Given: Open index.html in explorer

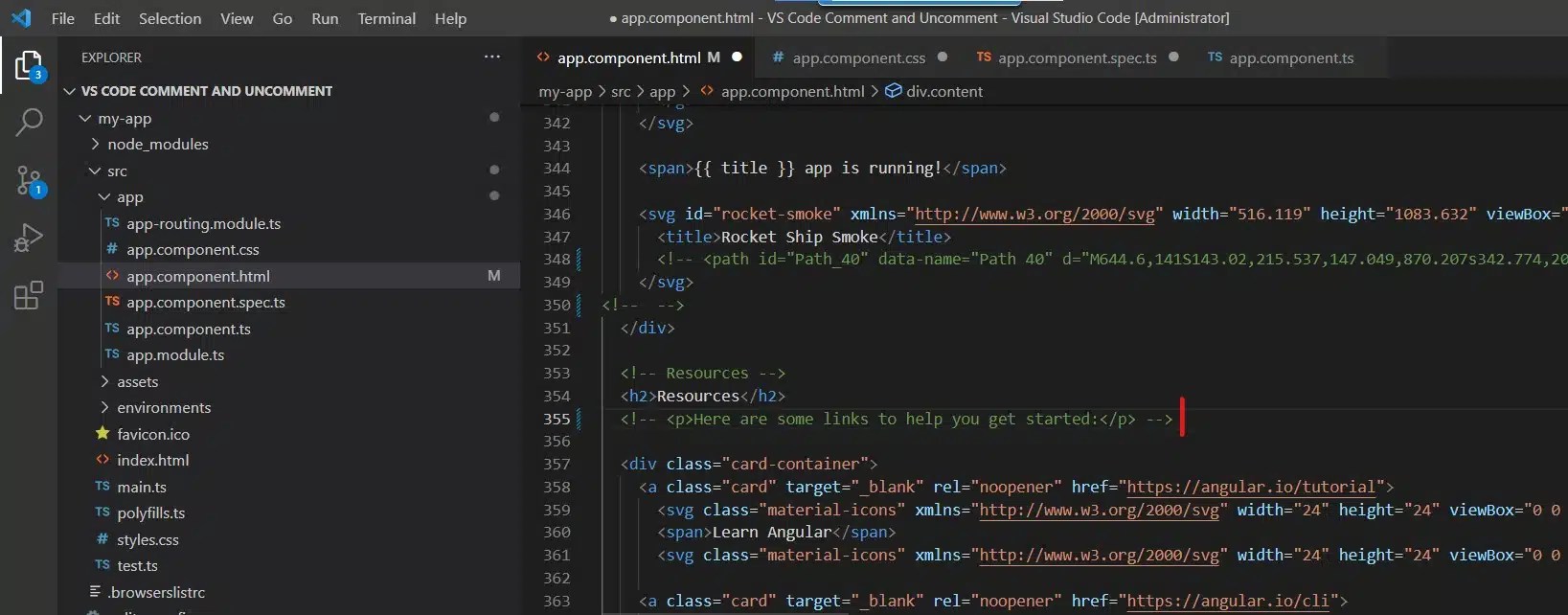Looking at the screenshot, I should [153, 461].
